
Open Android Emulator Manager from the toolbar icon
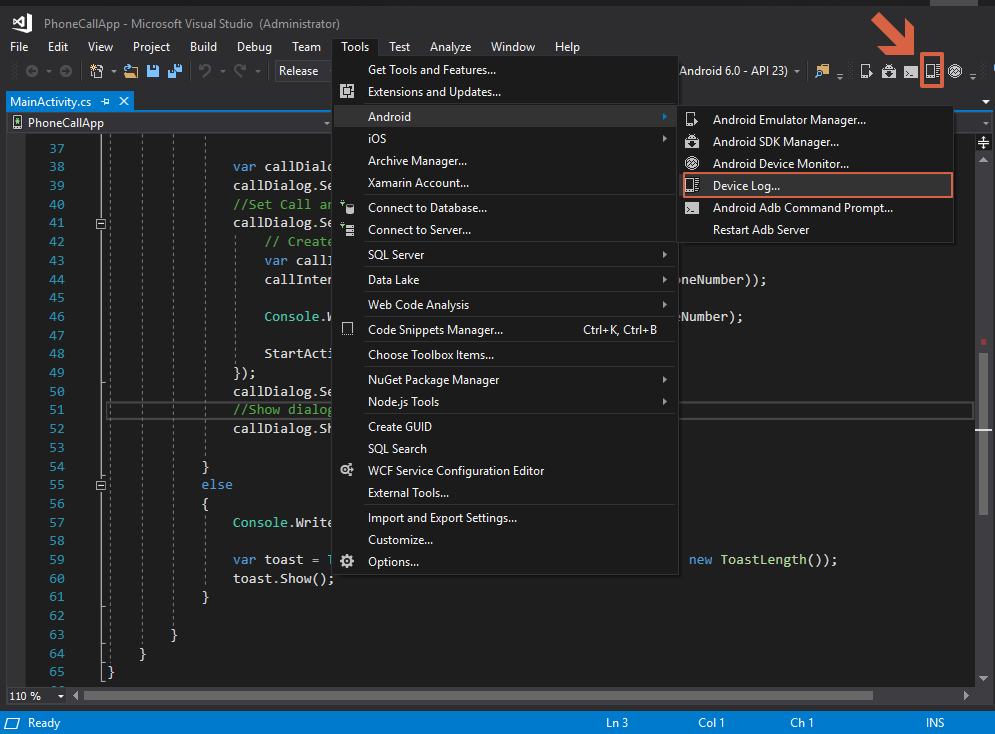[x=866, y=71]
